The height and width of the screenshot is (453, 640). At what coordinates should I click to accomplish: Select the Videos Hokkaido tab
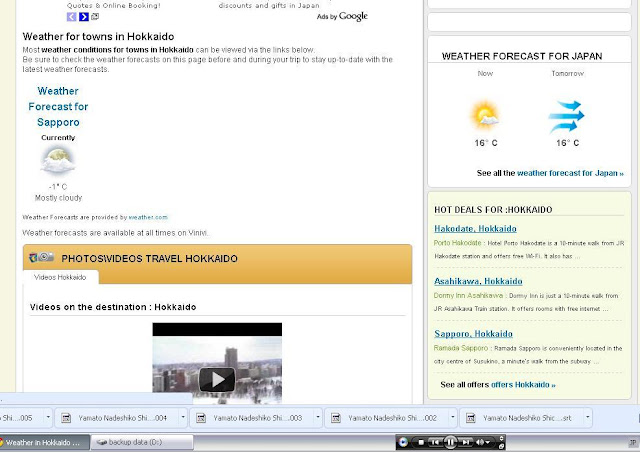(x=60, y=277)
